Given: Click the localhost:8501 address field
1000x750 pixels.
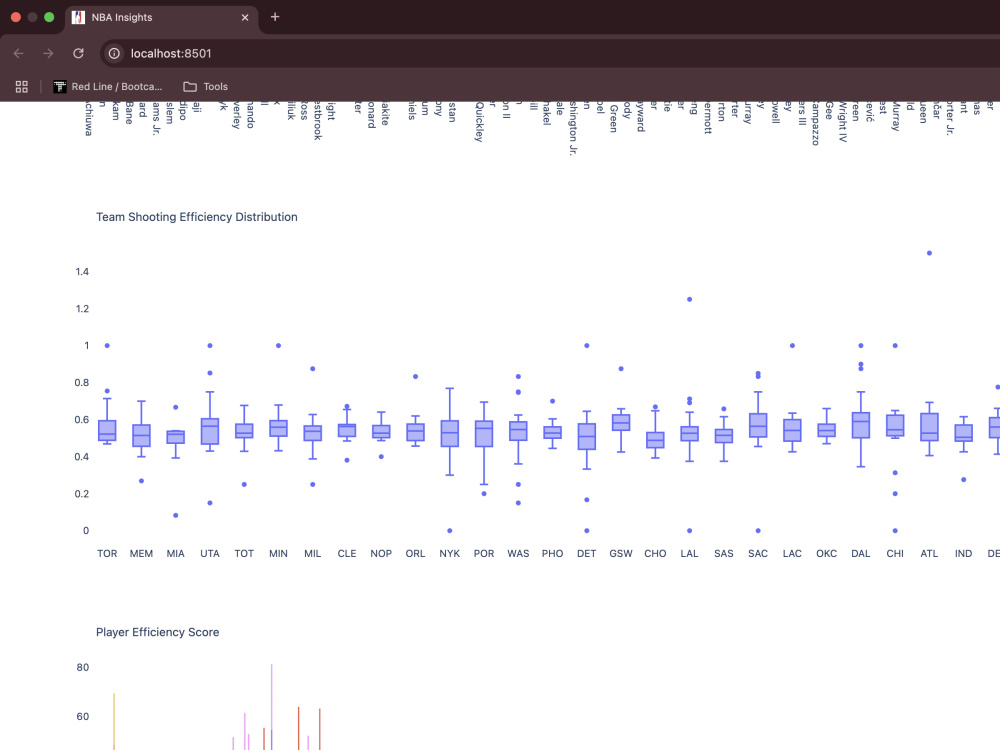Looking at the screenshot, I should (171, 54).
